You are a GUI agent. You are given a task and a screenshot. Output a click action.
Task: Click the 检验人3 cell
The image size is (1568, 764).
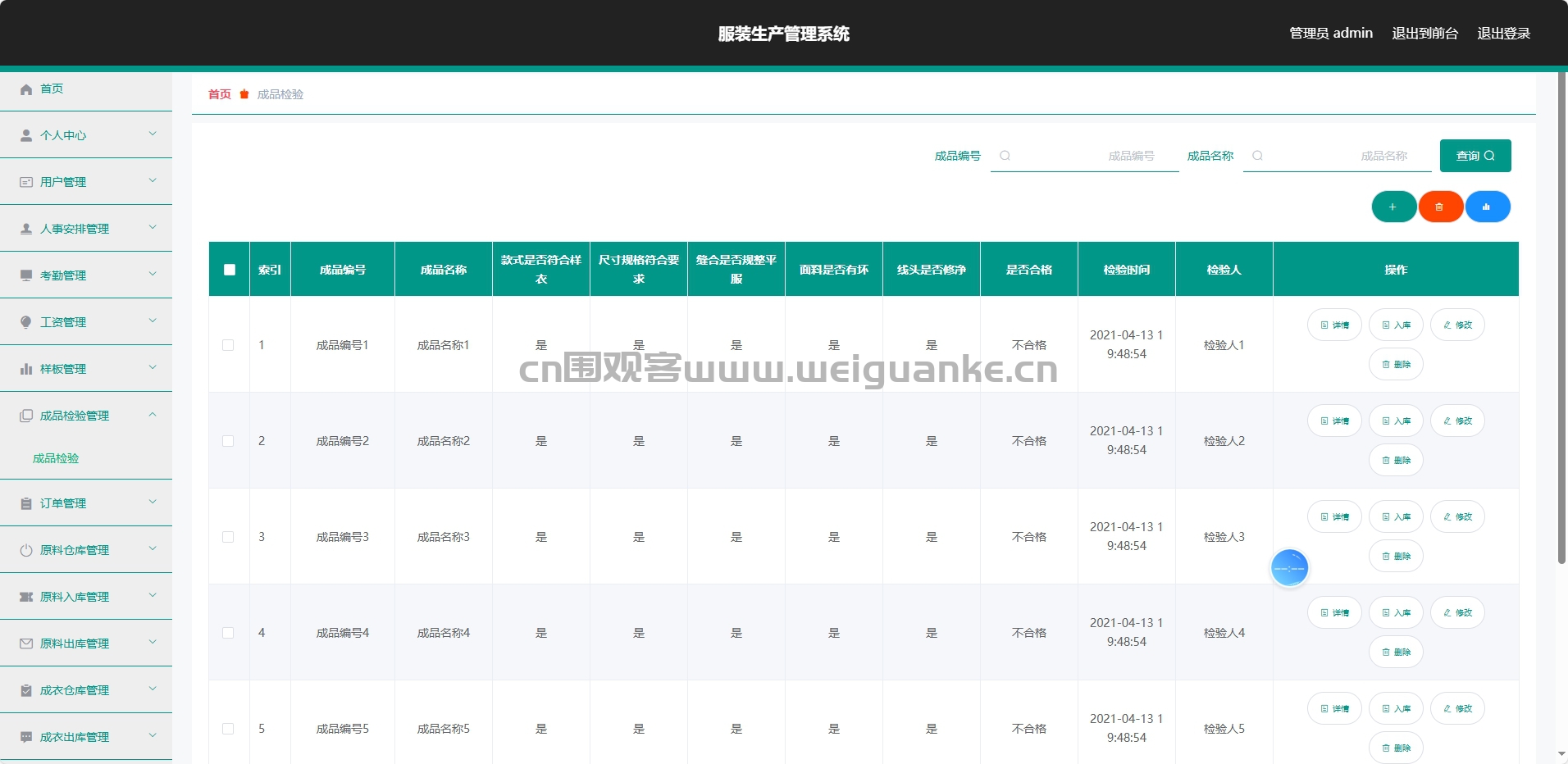[x=1224, y=537]
